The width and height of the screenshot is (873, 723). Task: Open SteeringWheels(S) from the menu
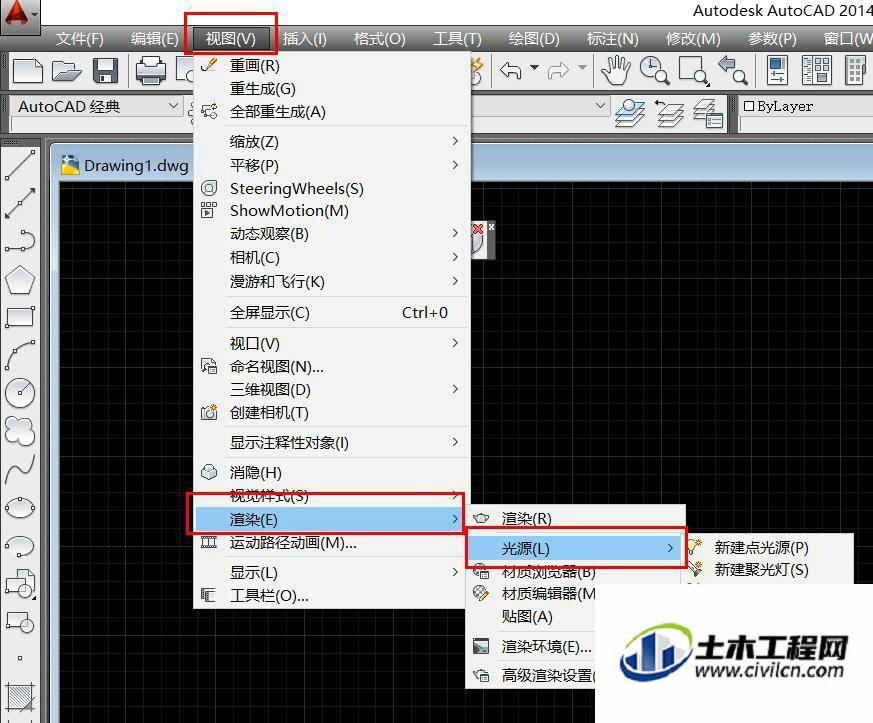332,189
